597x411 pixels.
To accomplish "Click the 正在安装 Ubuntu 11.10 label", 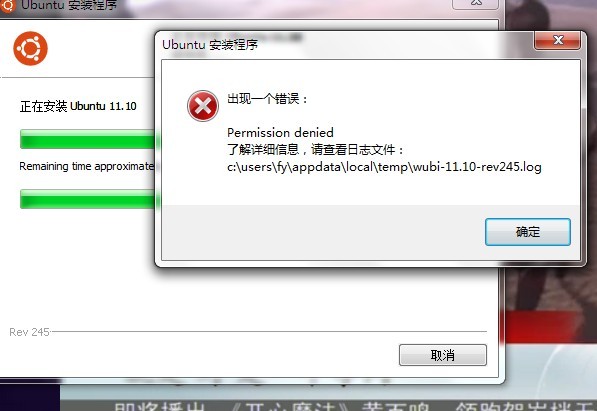I will point(78,106).
